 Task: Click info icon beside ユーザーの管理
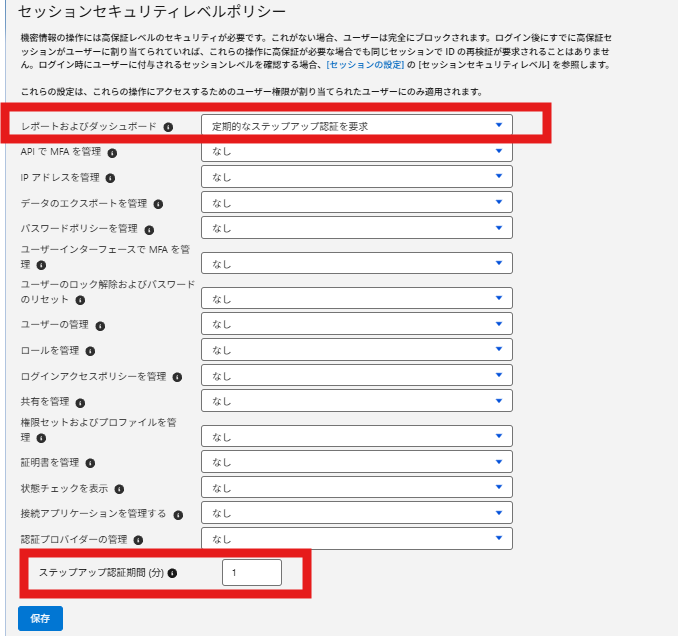[100, 326]
